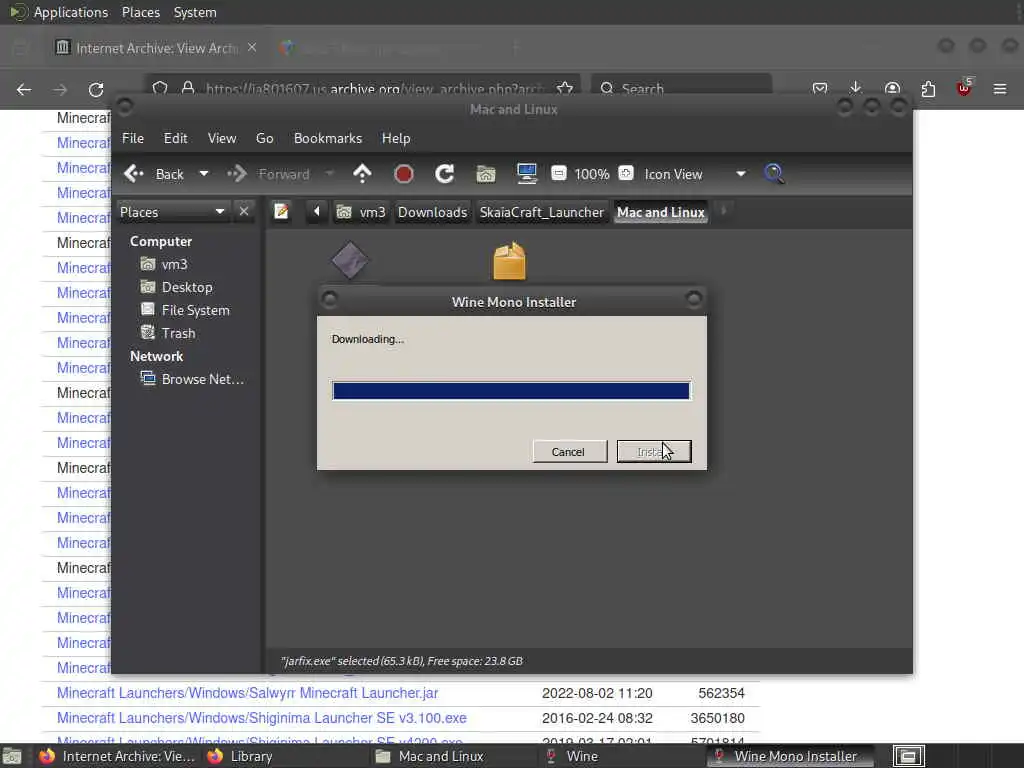
Task: Switch to Wine Mono Installer taskbar entry
Action: coord(792,756)
